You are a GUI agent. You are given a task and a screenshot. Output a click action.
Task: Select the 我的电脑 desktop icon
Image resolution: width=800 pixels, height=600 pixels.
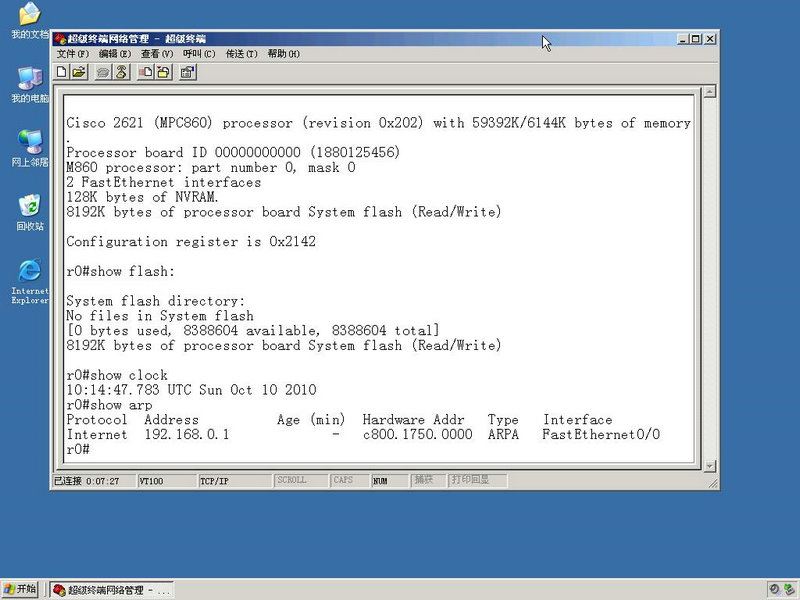point(30,84)
